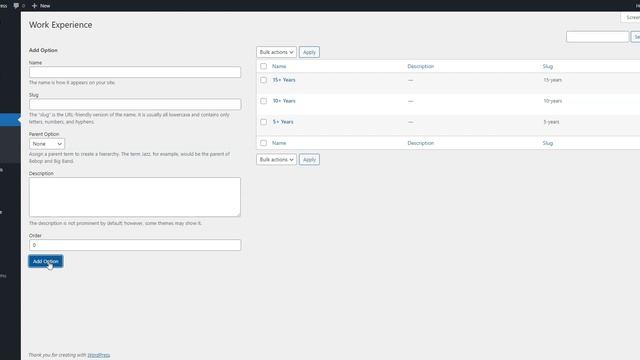Screen dimensions: 640x360
Task: Open the 15+ Years option link
Action: [x=284, y=80]
